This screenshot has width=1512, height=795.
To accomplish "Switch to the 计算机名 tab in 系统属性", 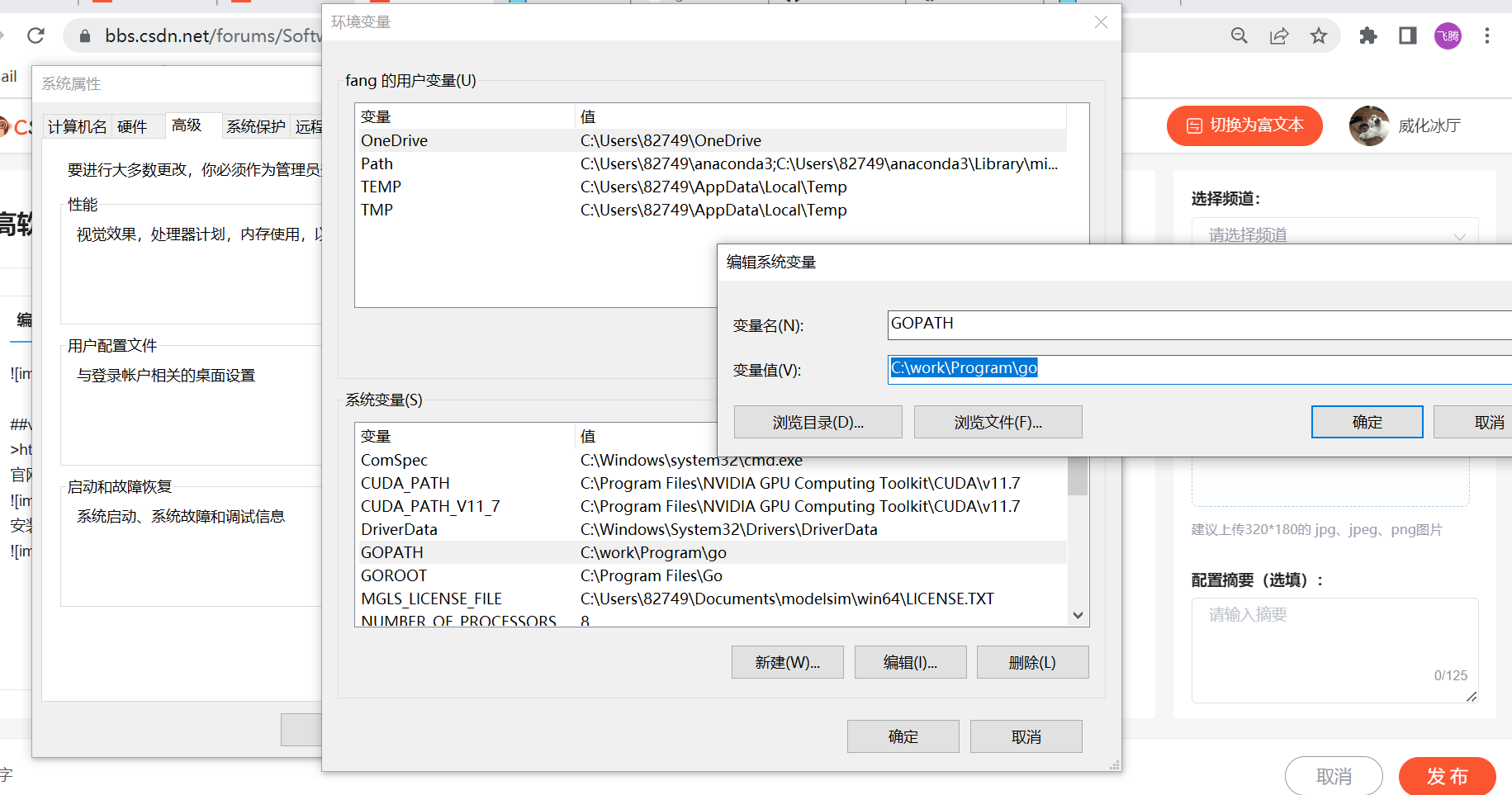I will (x=77, y=126).
